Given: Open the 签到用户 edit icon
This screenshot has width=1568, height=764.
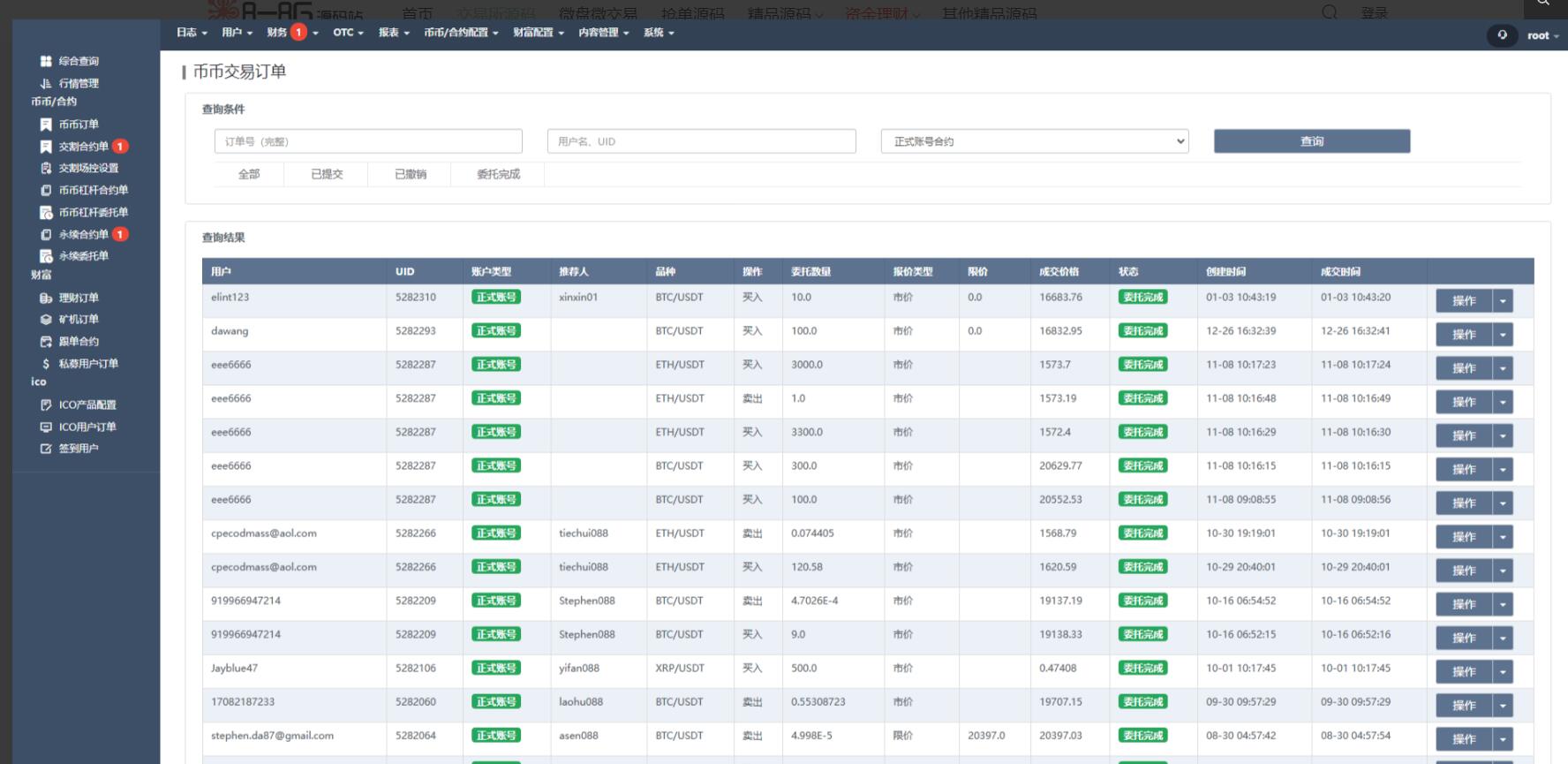Looking at the screenshot, I should 46,449.
